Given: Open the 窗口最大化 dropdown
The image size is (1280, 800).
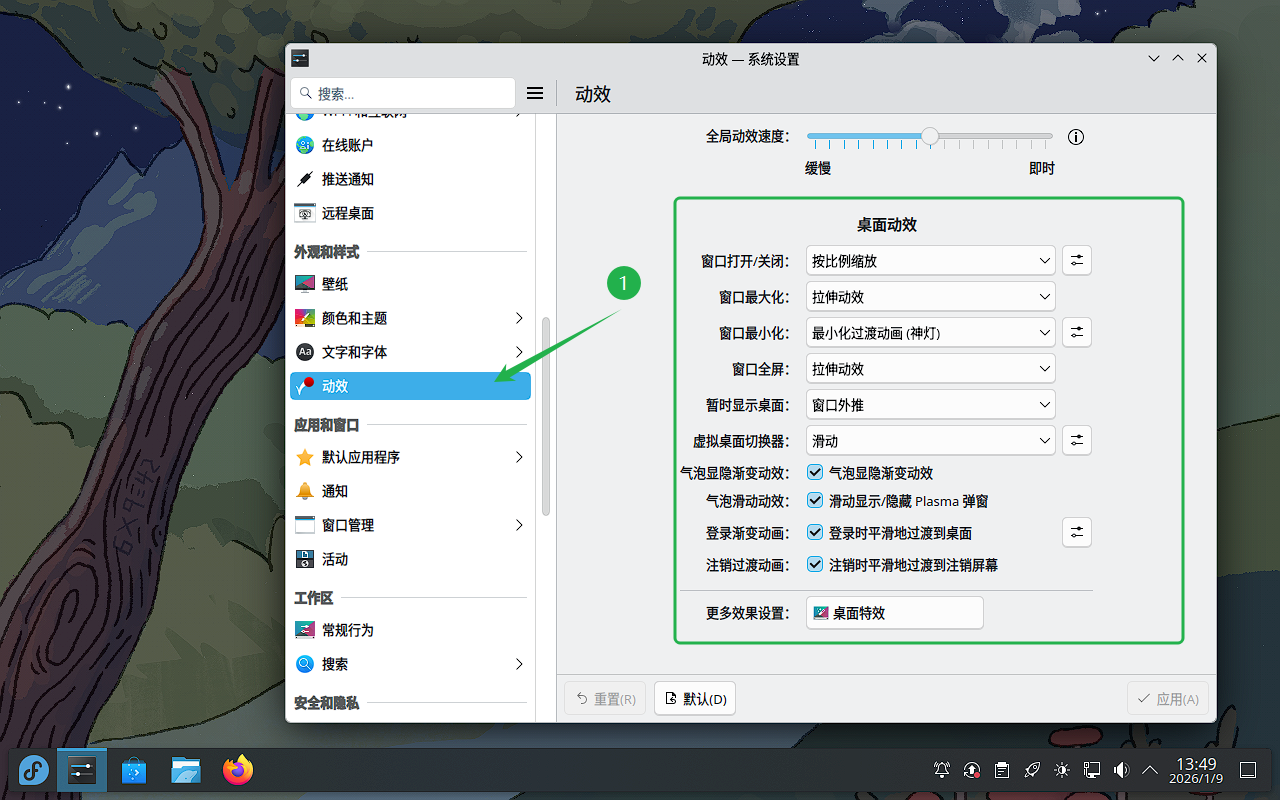Looking at the screenshot, I should click(x=930, y=297).
